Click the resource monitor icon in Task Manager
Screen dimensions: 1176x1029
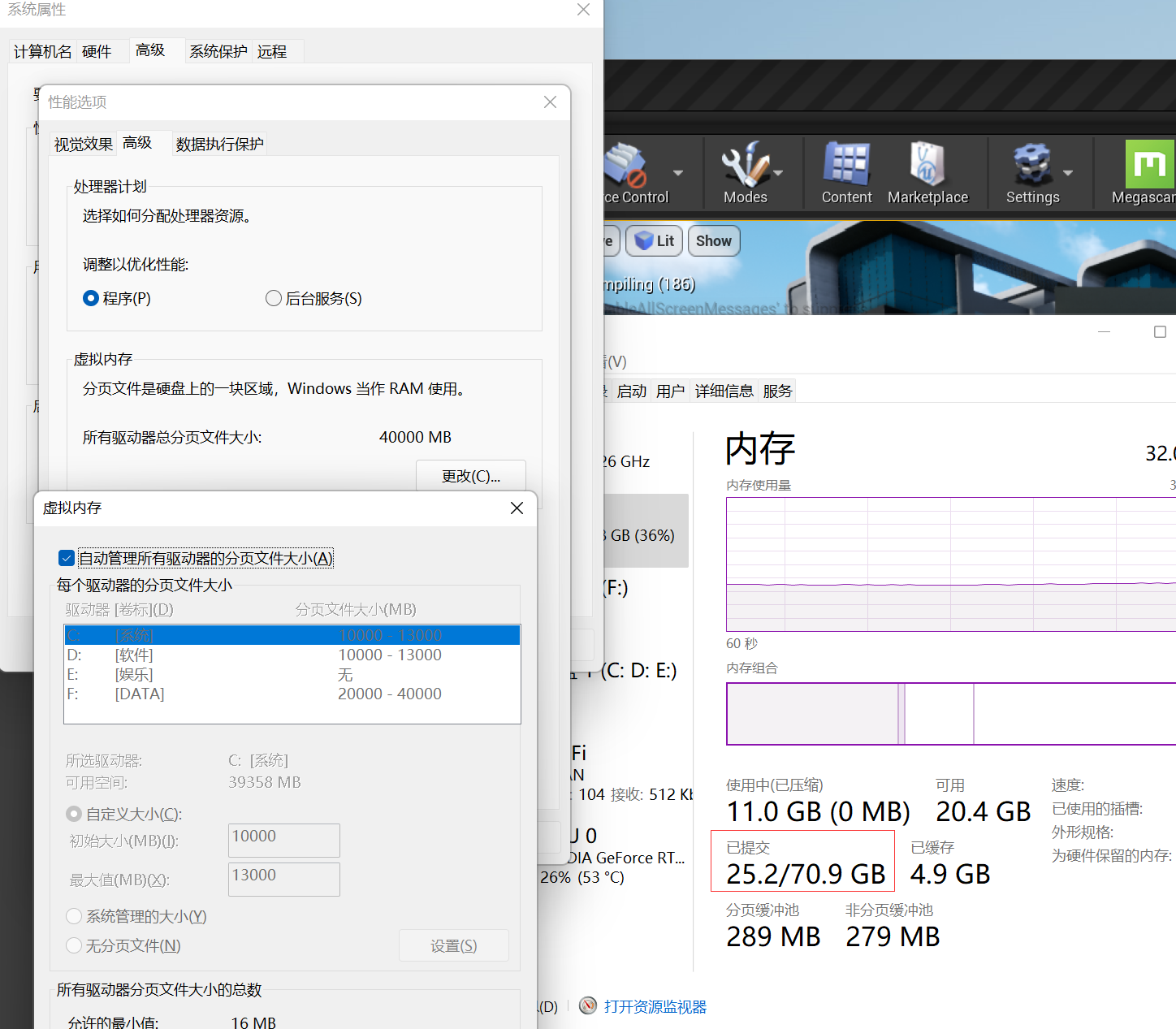[586, 1005]
